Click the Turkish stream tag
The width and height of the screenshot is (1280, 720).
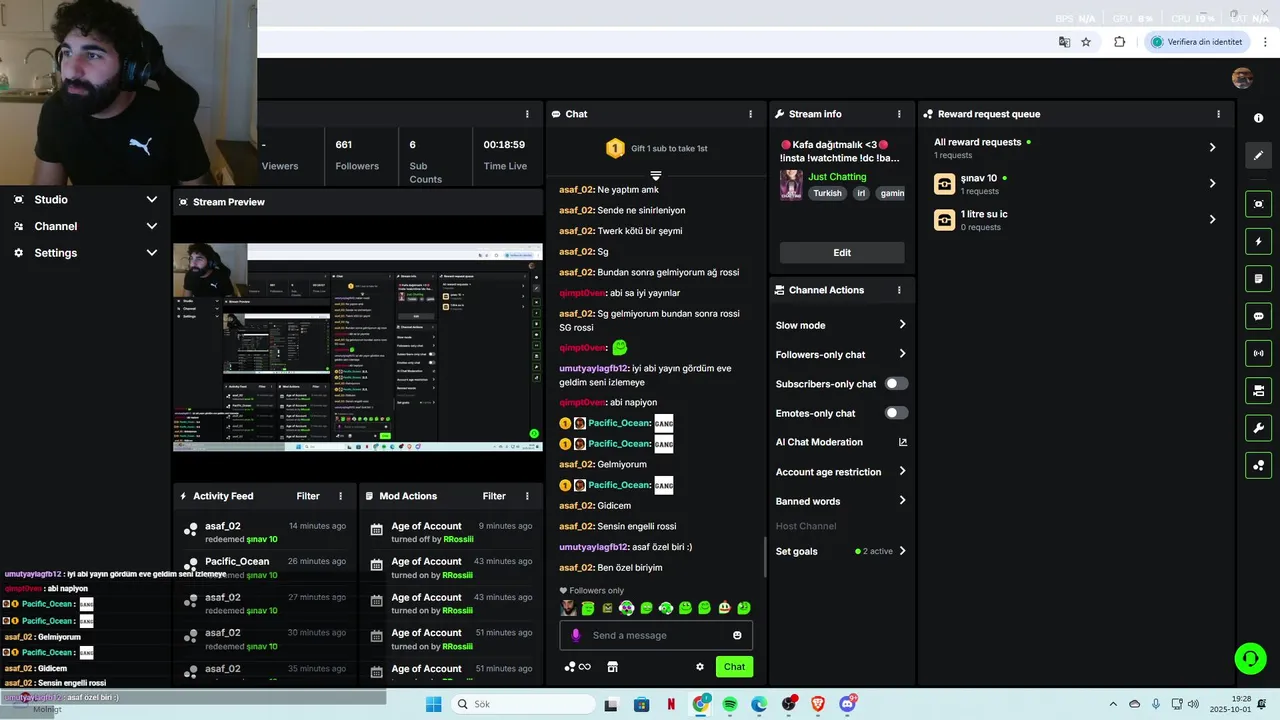pos(827,193)
